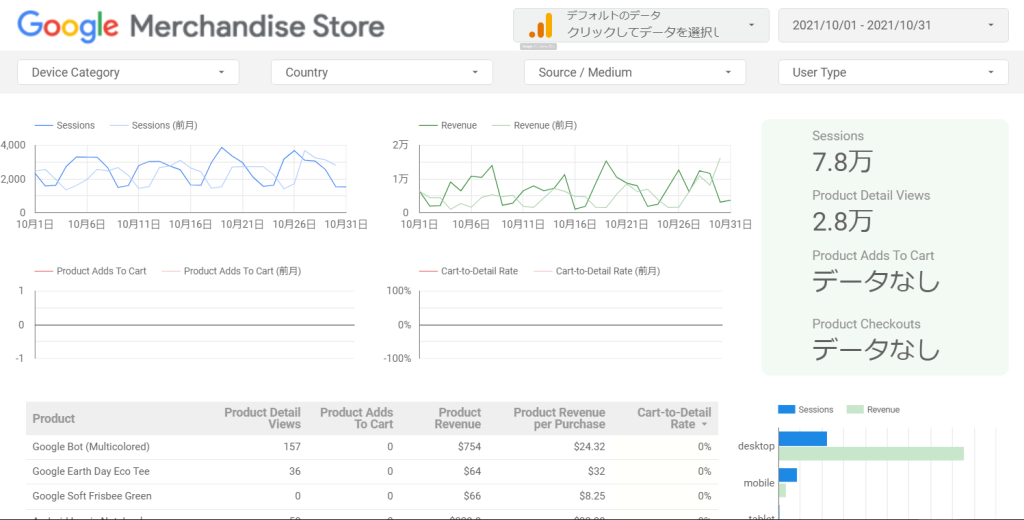Screen dimensions: 1024x520
Task: Click Cart-to-Detail Rate (前月) legend entry
Action: point(596,270)
